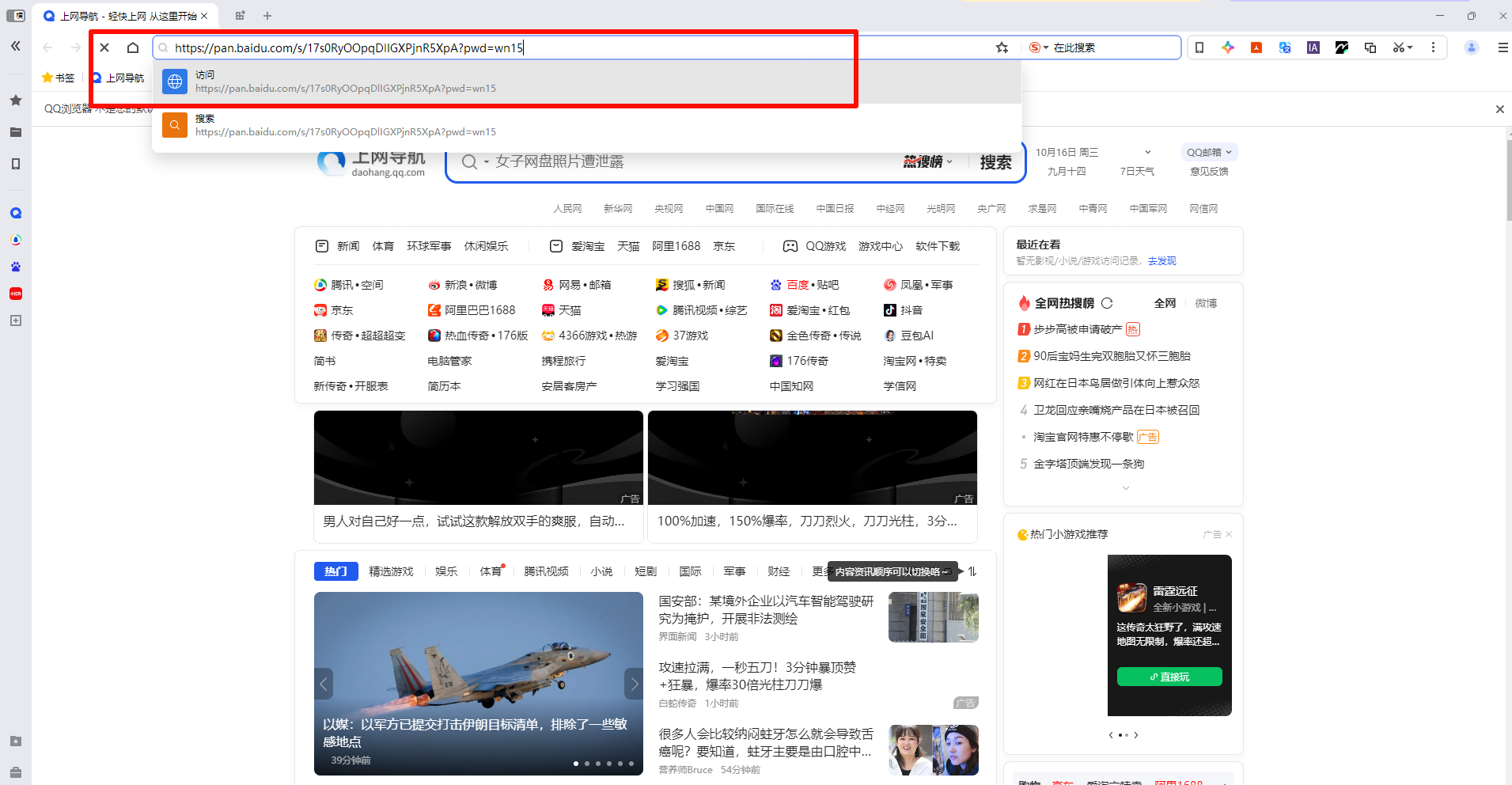Image resolution: width=1512 pixels, height=785 pixels.
Task: Refresh the 全网热搜榜 list icon
Action: click(x=1107, y=303)
